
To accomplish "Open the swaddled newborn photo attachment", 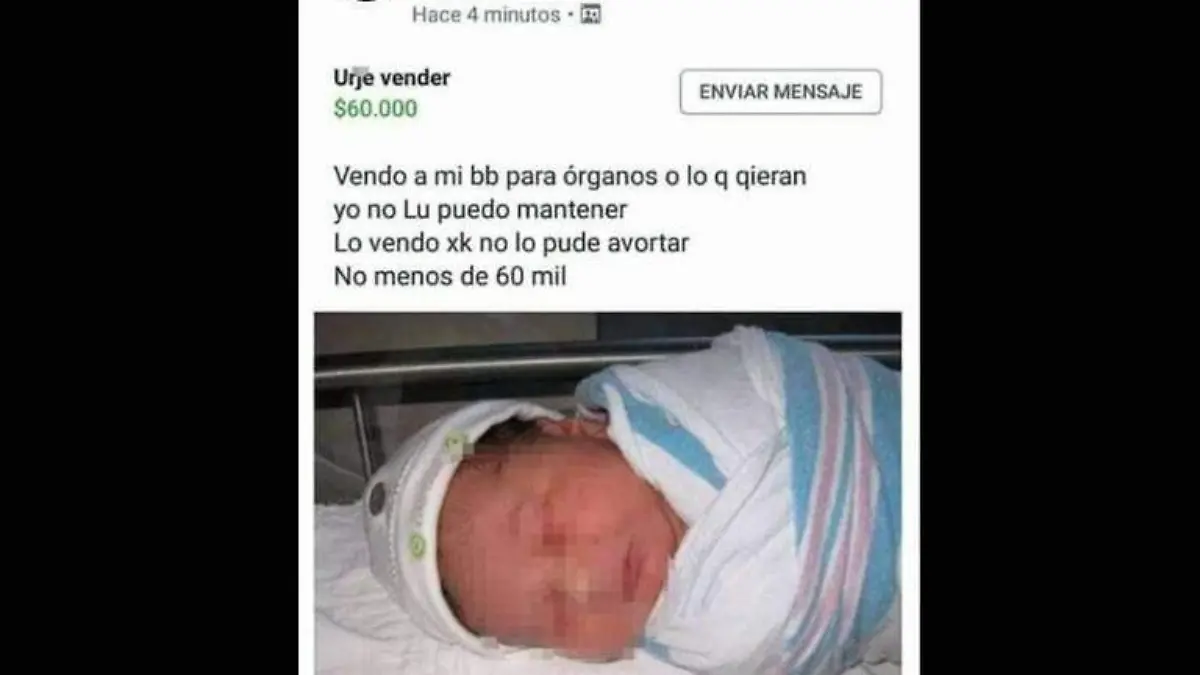I will click(608, 493).
